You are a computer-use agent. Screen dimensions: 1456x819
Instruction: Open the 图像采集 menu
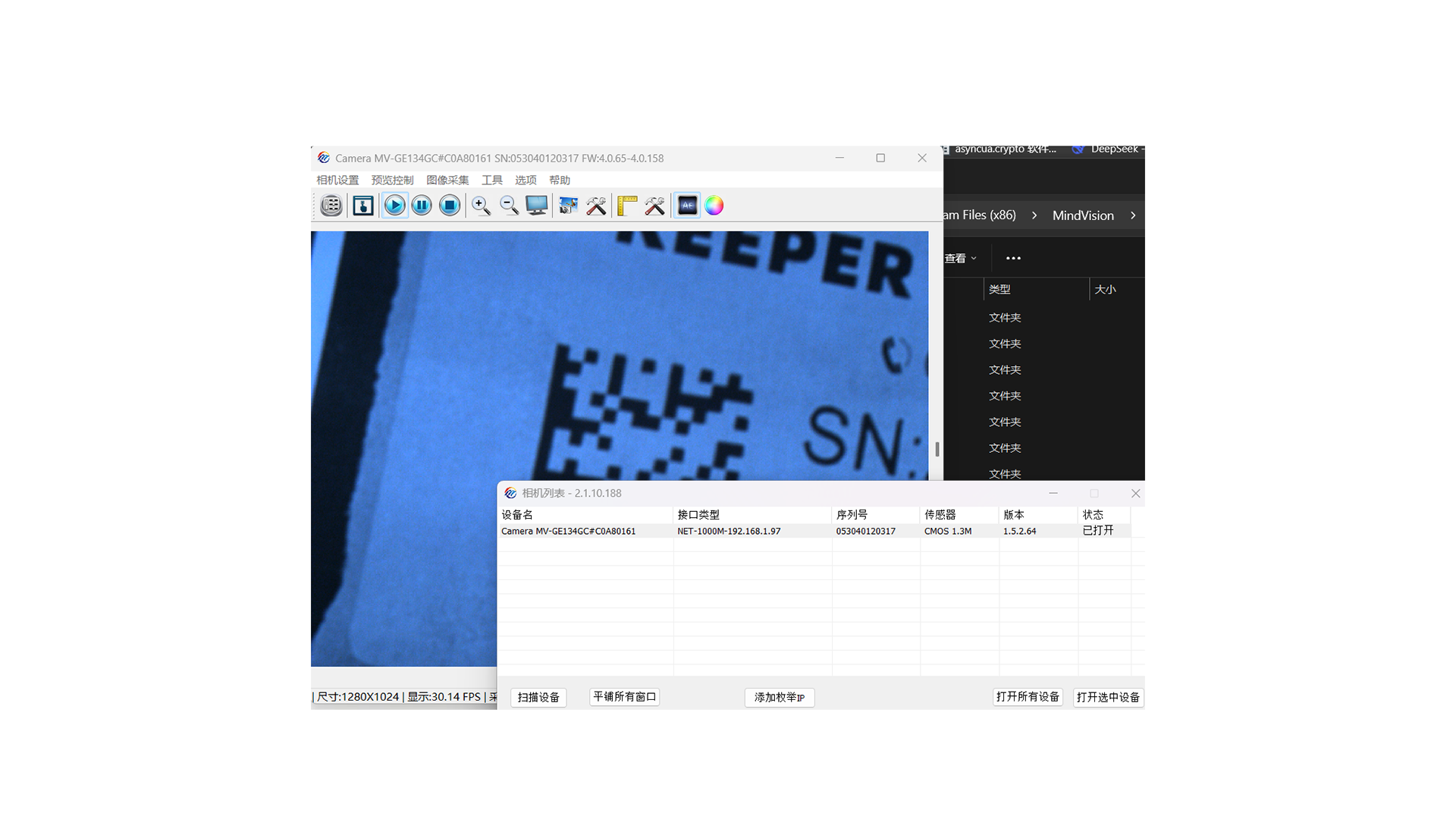(x=447, y=180)
